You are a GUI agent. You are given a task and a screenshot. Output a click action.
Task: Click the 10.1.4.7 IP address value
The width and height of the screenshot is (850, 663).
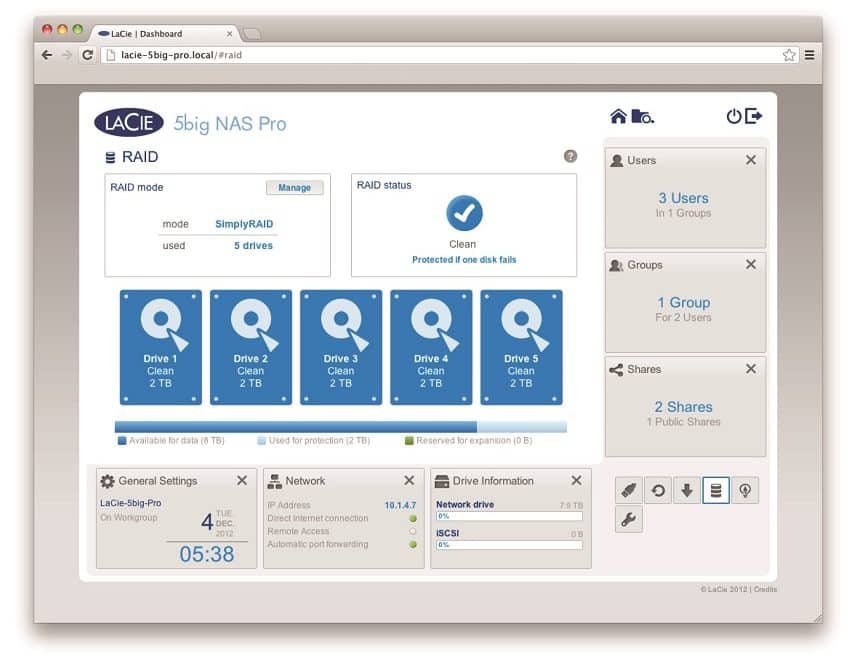pos(400,505)
